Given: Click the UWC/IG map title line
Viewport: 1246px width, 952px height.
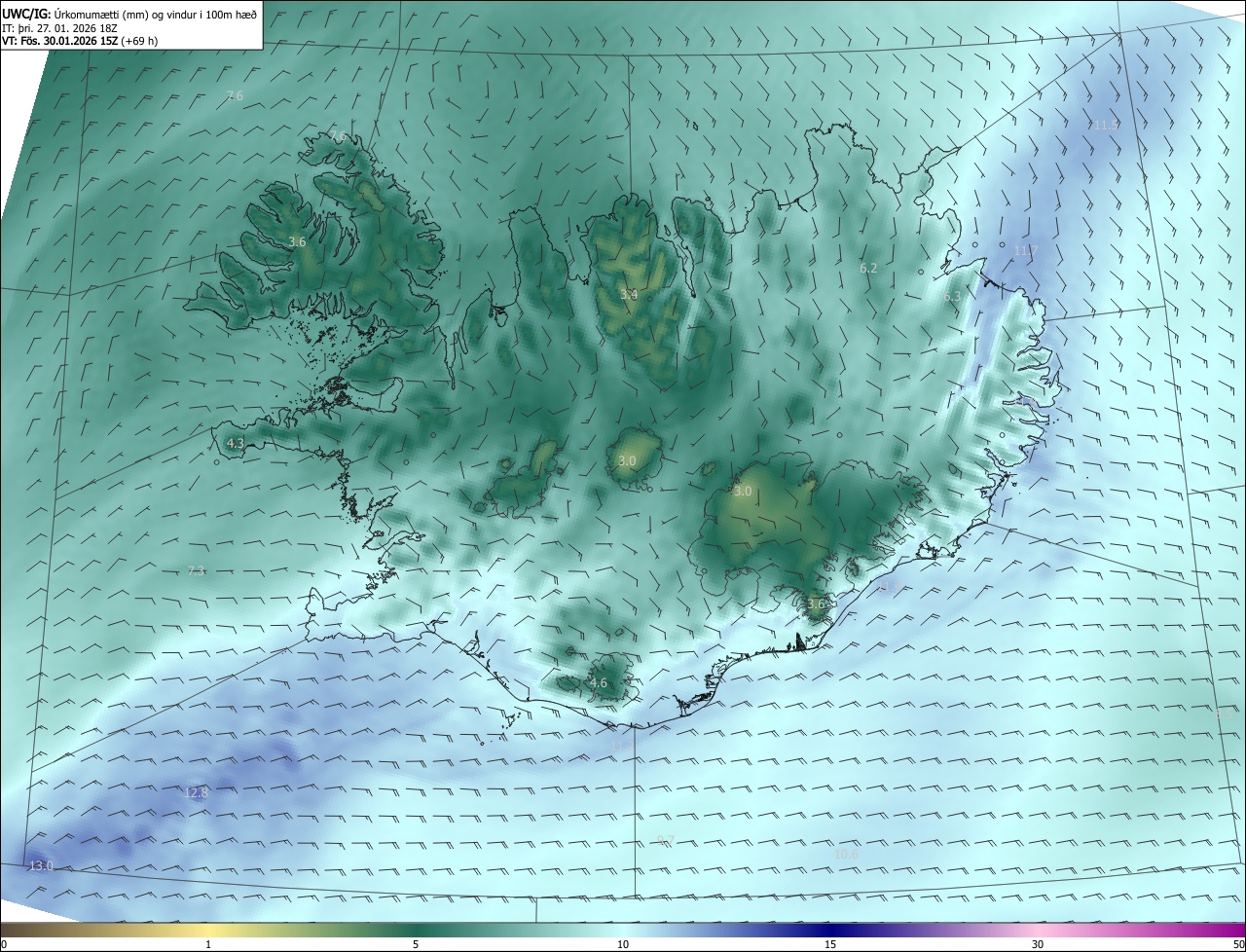Looking at the screenshot, I should coord(128,14).
